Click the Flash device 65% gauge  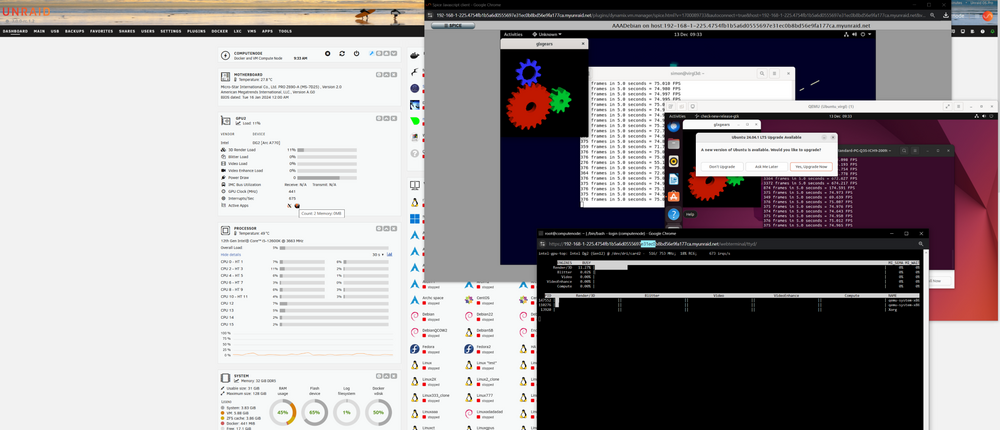(x=314, y=412)
